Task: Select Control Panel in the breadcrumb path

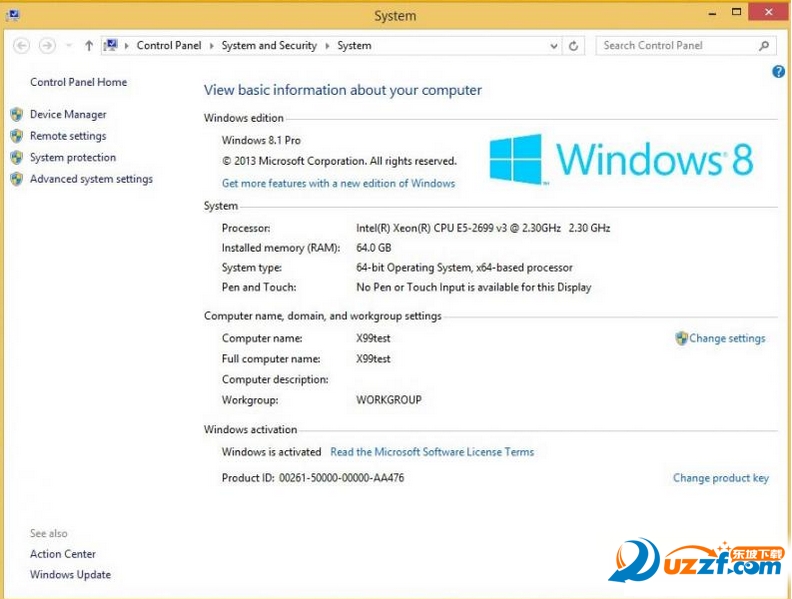Action: pos(168,45)
